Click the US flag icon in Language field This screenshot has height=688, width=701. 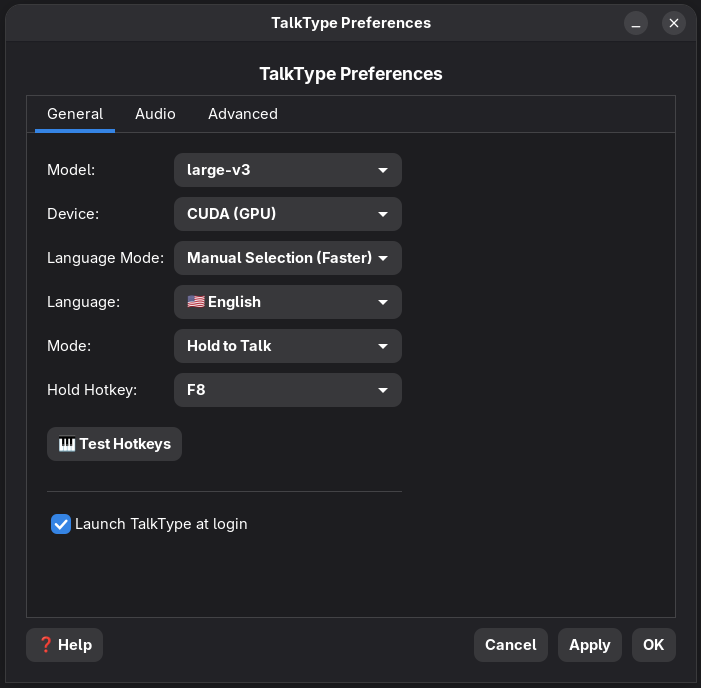pyautogui.click(x=196, y=302)
